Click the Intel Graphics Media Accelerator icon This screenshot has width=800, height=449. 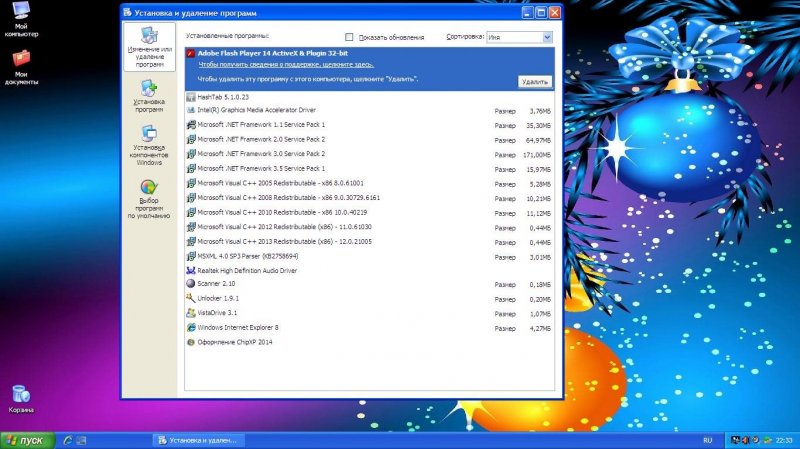click(191, 110)
